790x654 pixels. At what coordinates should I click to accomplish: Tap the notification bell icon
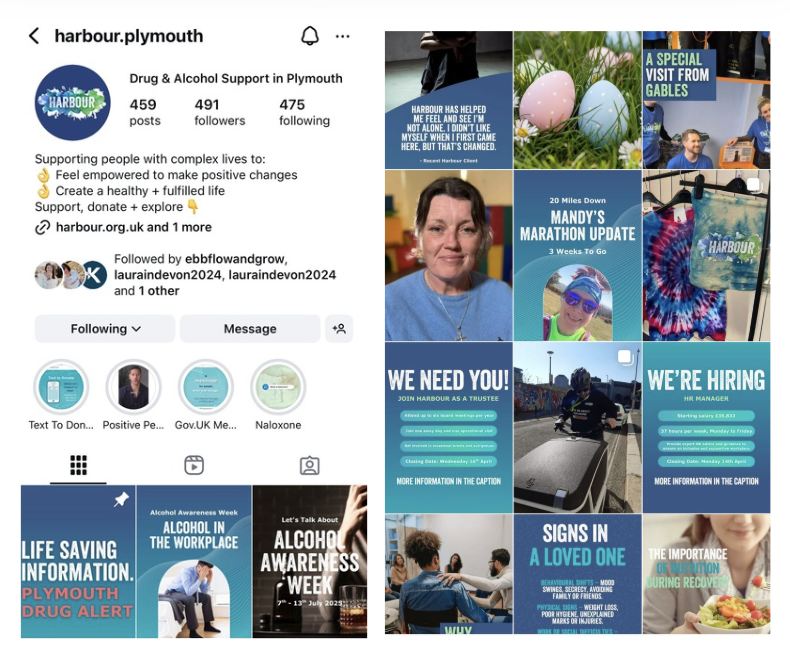tap(310, 36)
